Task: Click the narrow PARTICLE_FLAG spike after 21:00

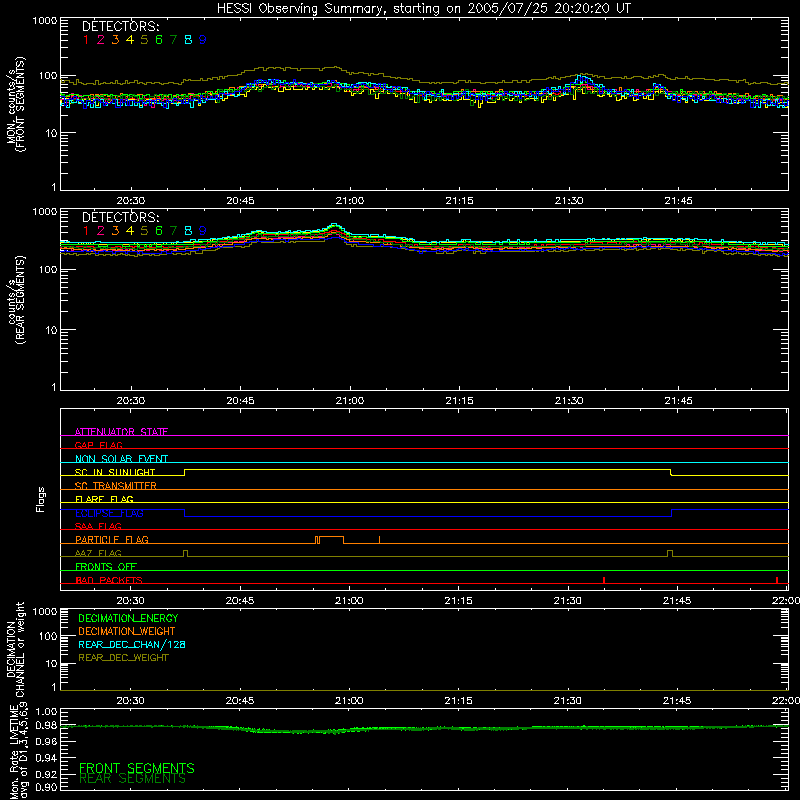Action: [379, 540]
